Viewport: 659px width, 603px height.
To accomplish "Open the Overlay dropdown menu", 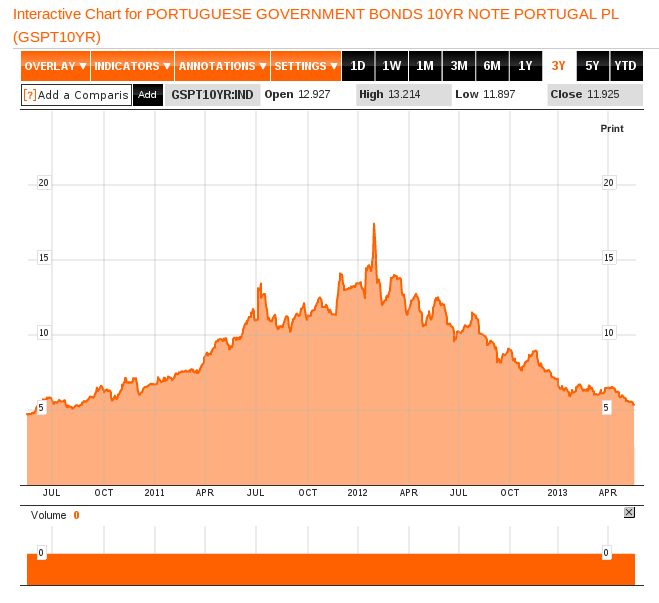I will 55,66.
